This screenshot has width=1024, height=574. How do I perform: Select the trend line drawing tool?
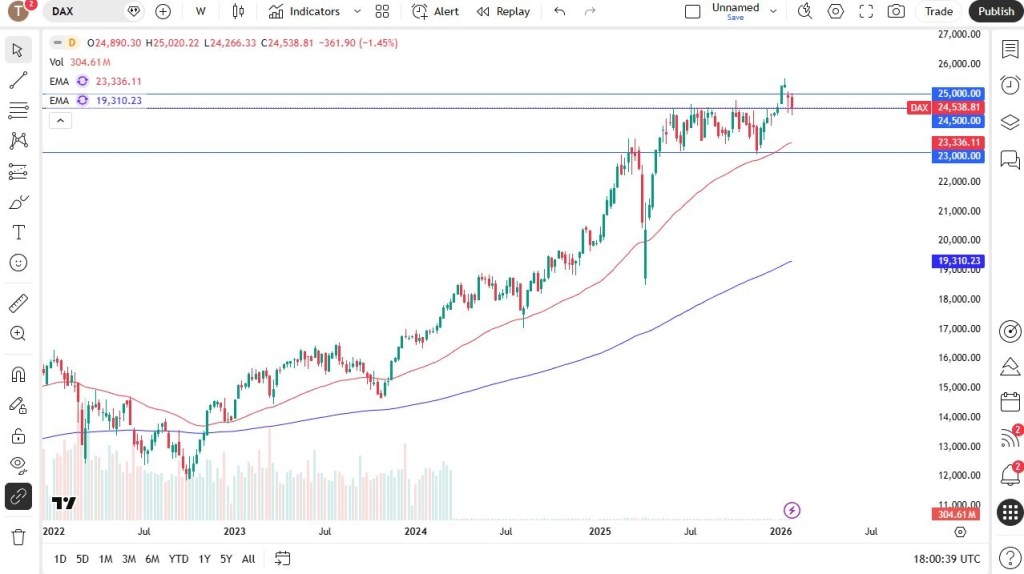[18, 80]
